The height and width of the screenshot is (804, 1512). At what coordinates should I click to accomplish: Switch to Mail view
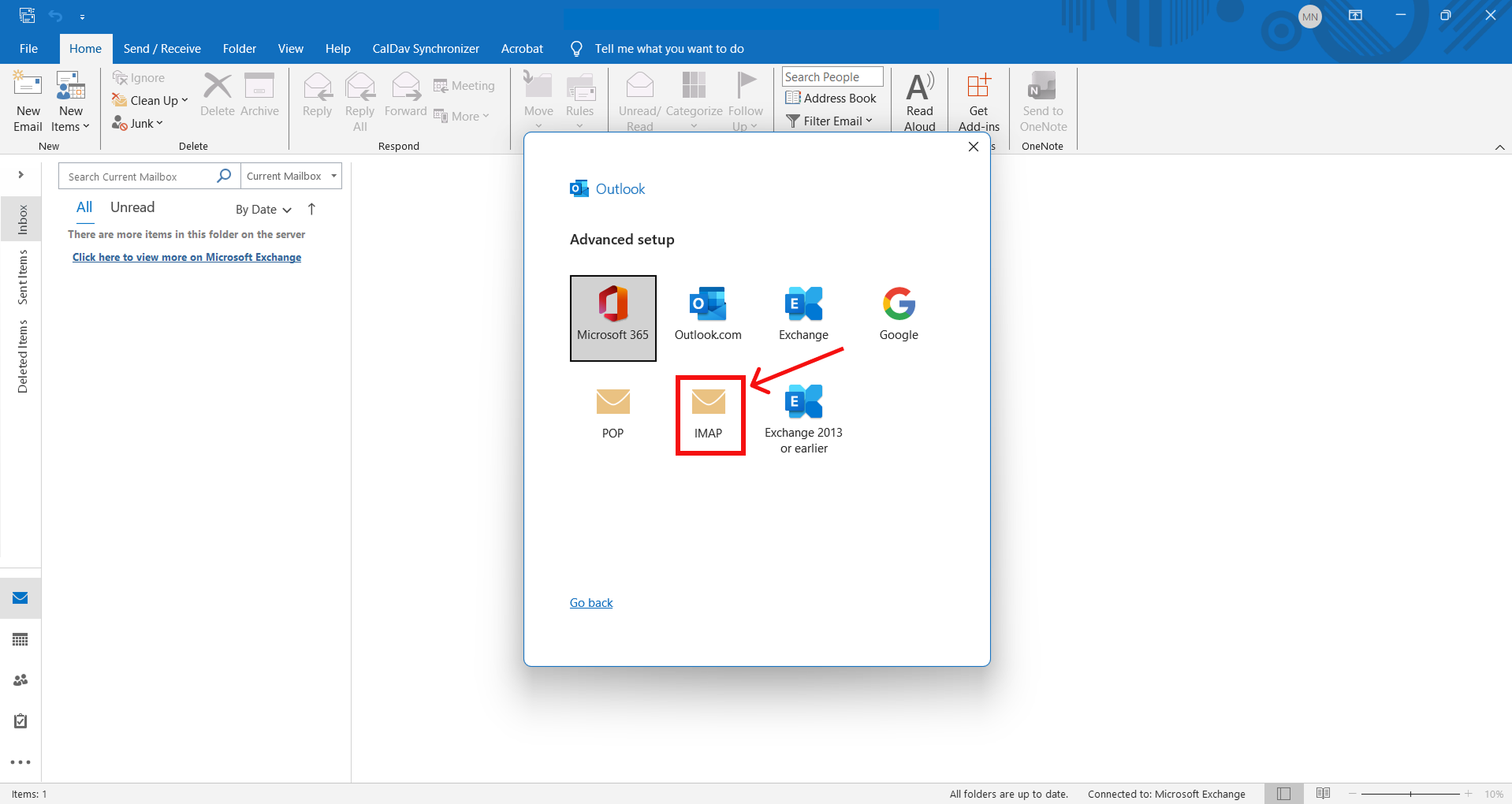20,598
